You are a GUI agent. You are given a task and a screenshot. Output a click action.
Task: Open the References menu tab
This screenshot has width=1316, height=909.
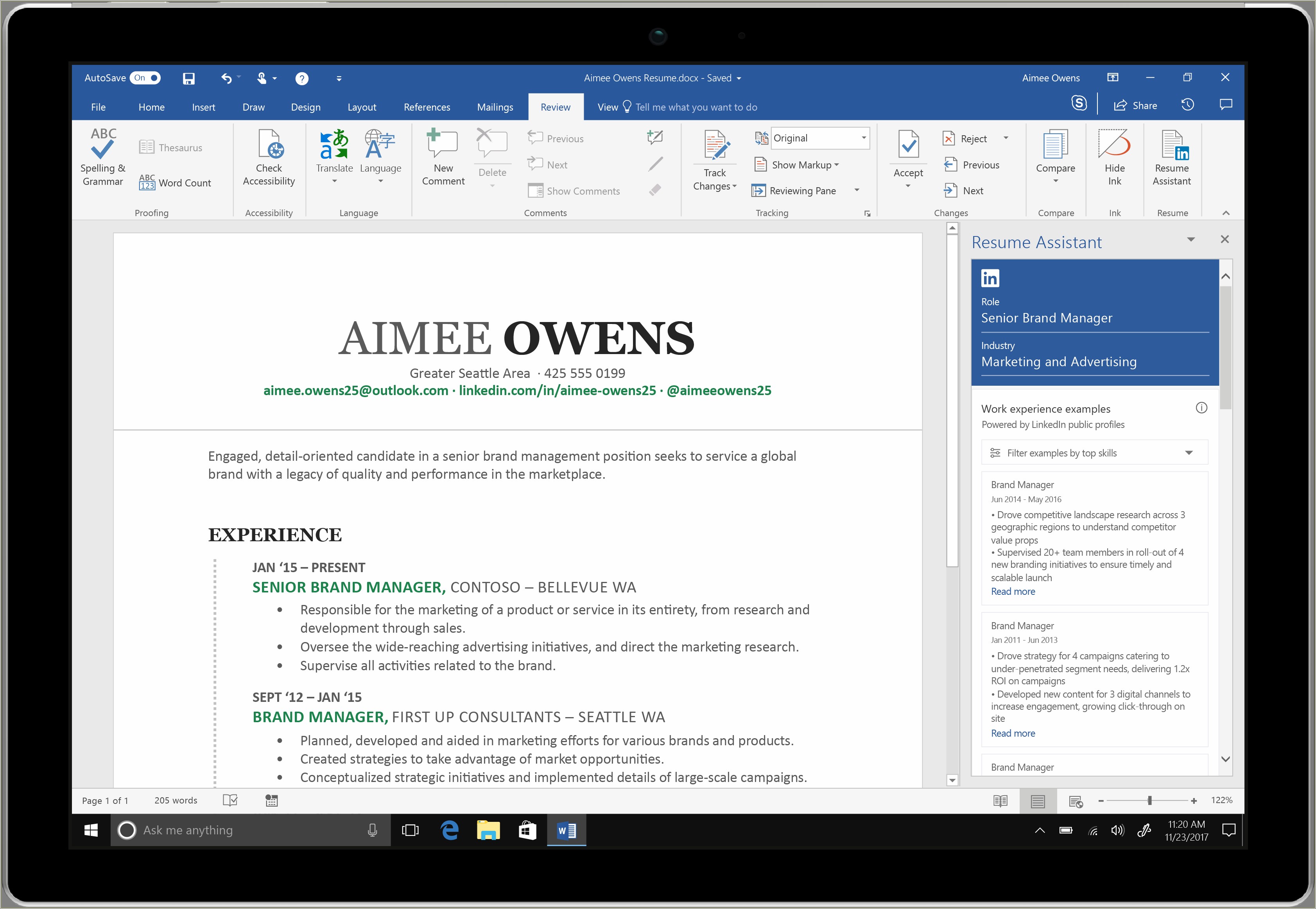coord(425,108)
